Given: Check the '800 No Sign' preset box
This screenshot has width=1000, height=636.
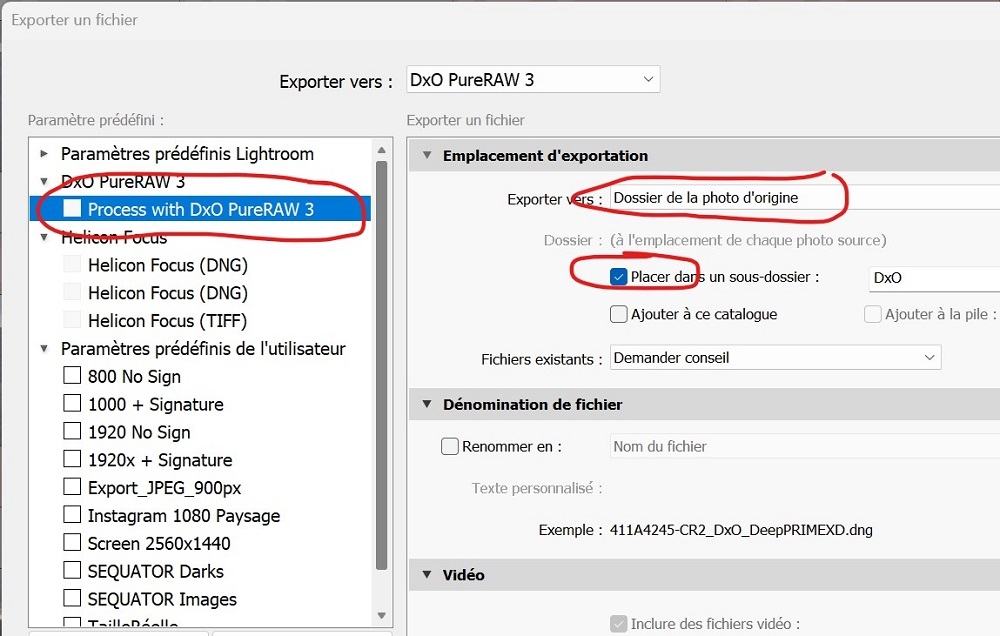Looking at the screenshot, I should pyautogui.click(x=72, y=376).
